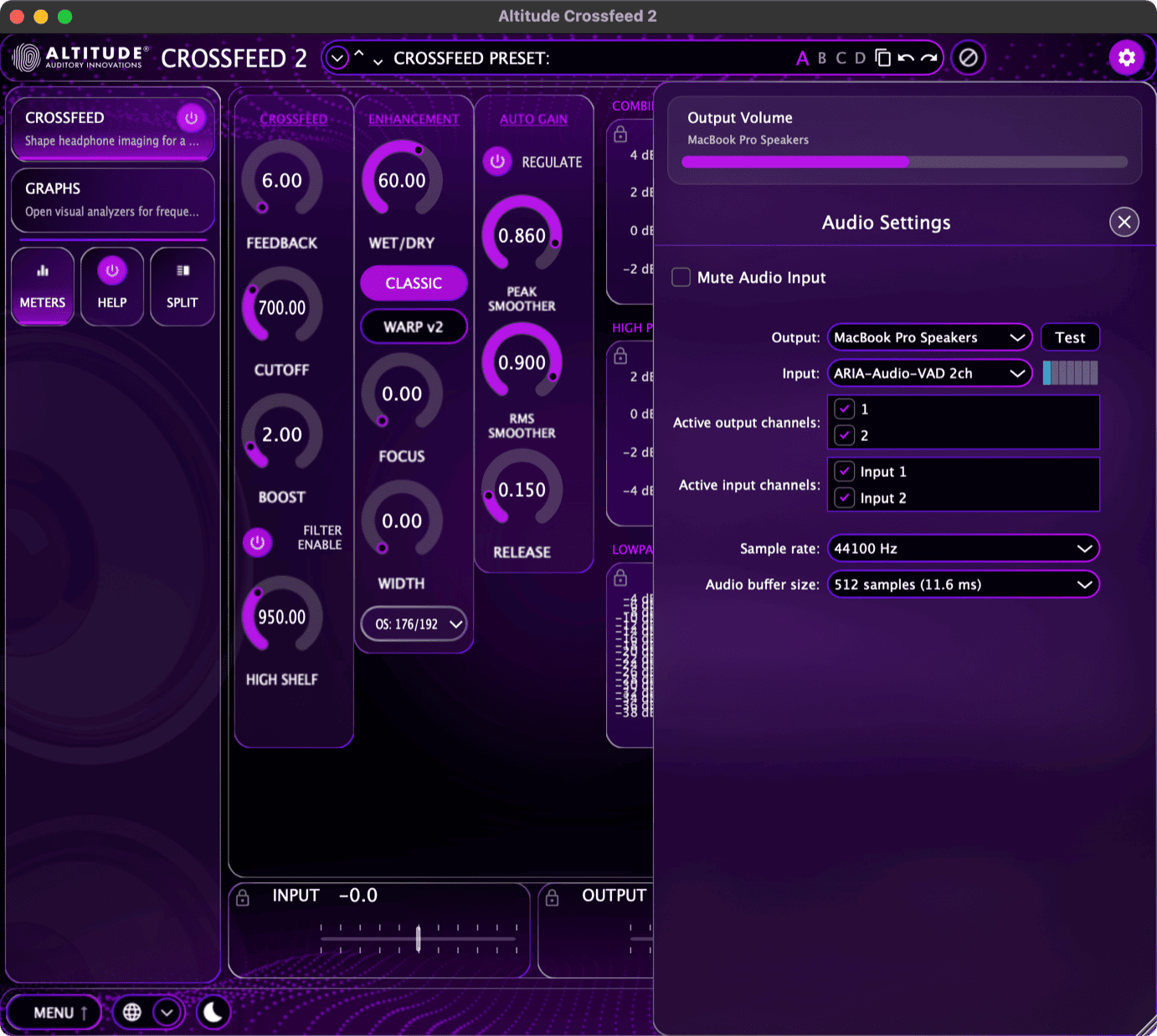
Task: Click the FEEDBACK knob showing 6.00
Action: click(282, 180)
